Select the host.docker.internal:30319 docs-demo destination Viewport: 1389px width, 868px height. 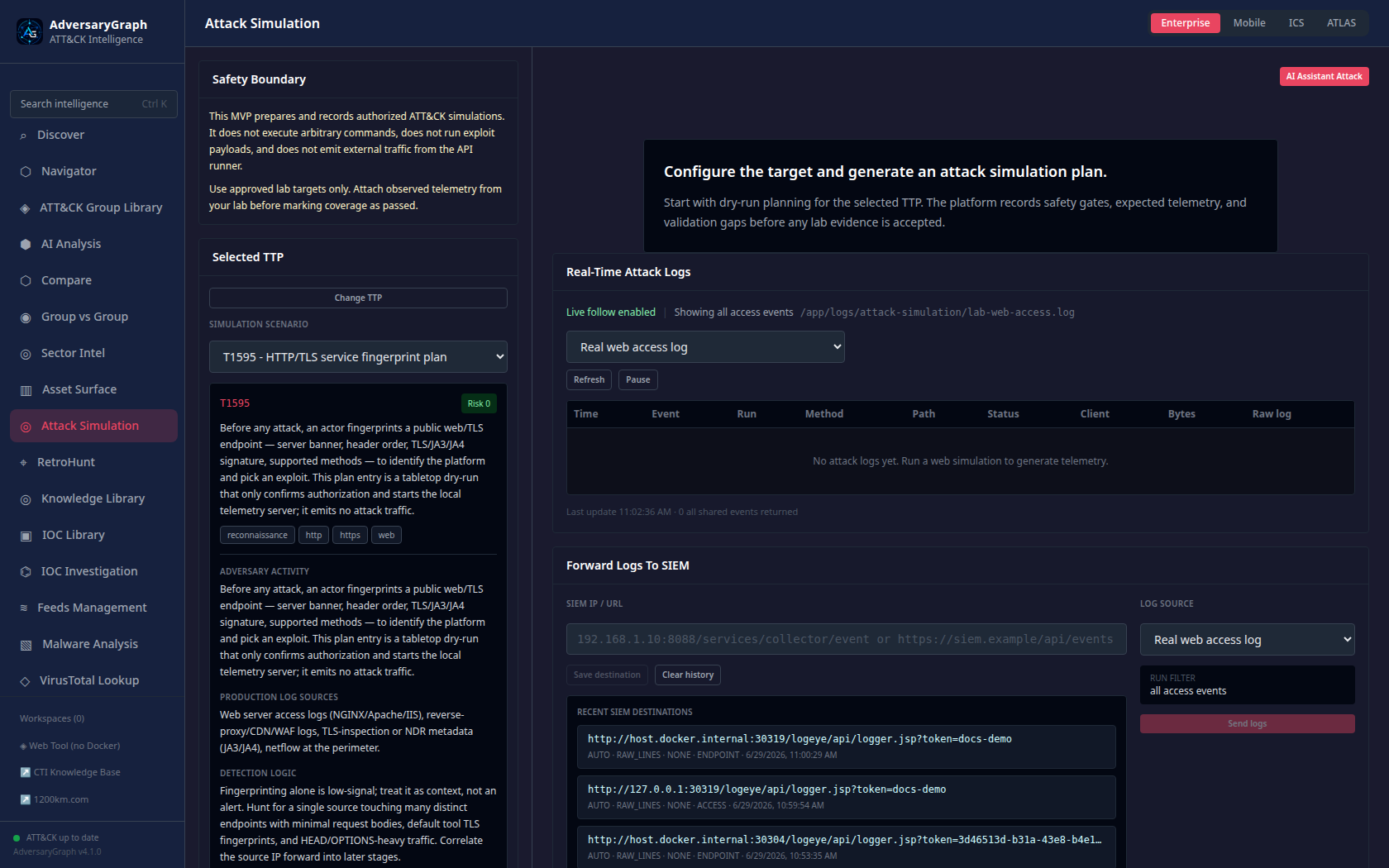846,746
